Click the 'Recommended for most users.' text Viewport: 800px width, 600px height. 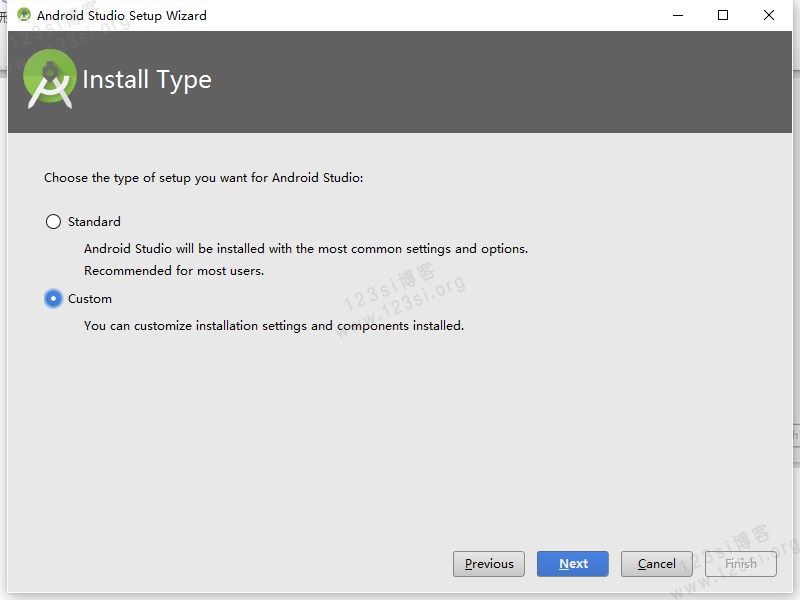(x=174, y=271)
